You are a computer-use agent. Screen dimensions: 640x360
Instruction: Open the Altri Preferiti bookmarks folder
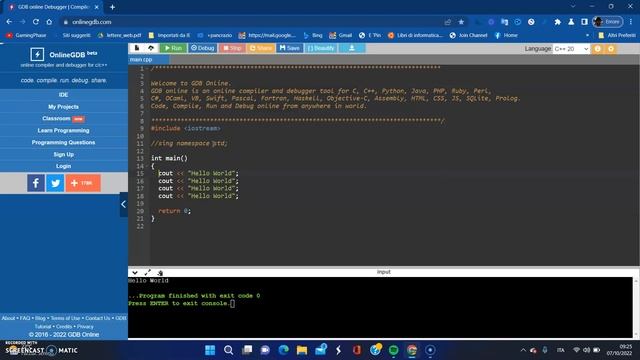tap(617, 36)
